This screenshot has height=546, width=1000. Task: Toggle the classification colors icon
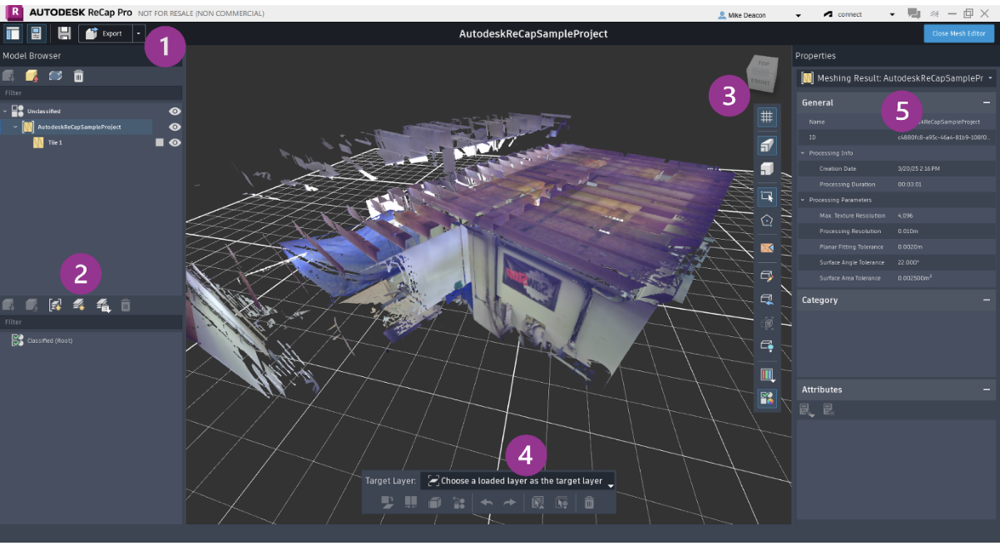(767, 399)
